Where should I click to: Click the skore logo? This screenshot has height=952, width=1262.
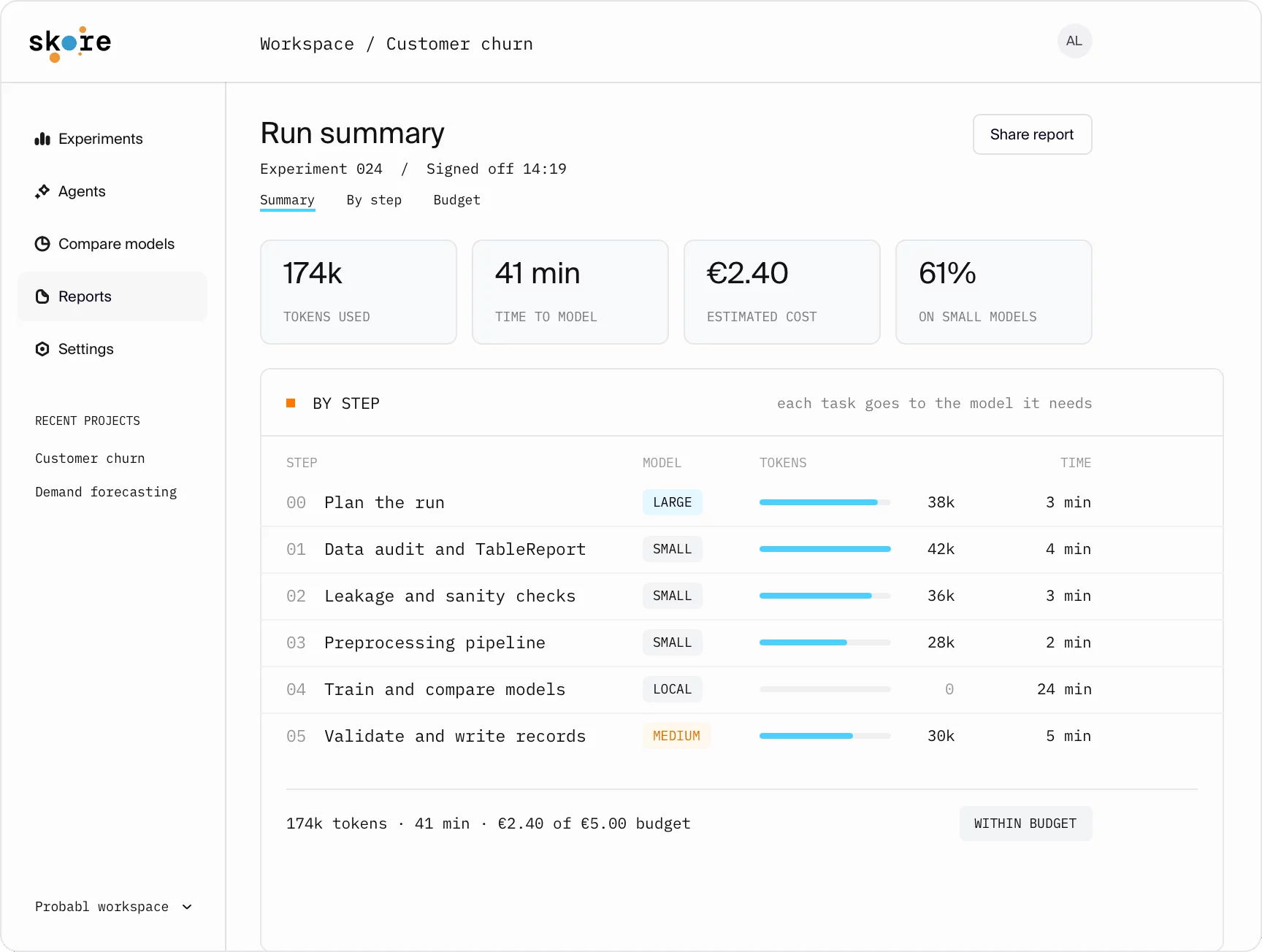coord(70,44)
